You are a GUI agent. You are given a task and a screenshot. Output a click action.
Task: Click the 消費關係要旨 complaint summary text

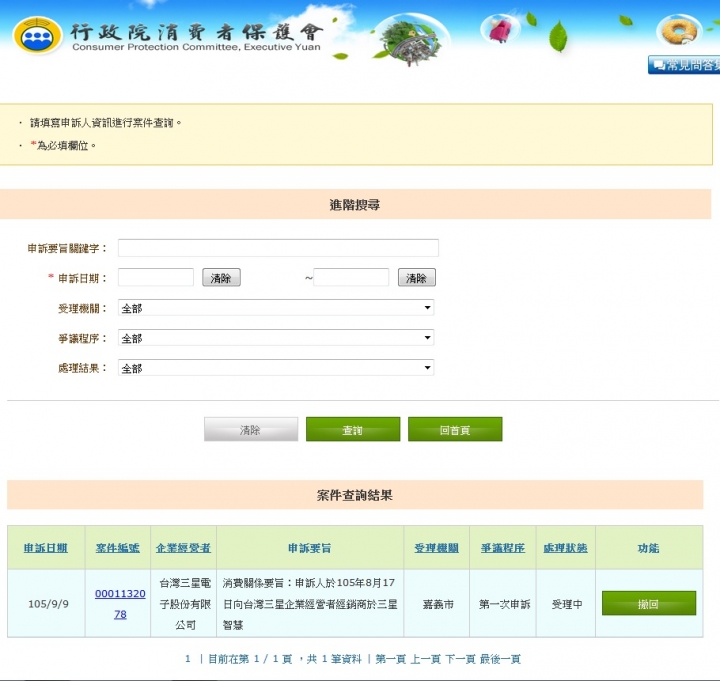(x=310, y=604)
